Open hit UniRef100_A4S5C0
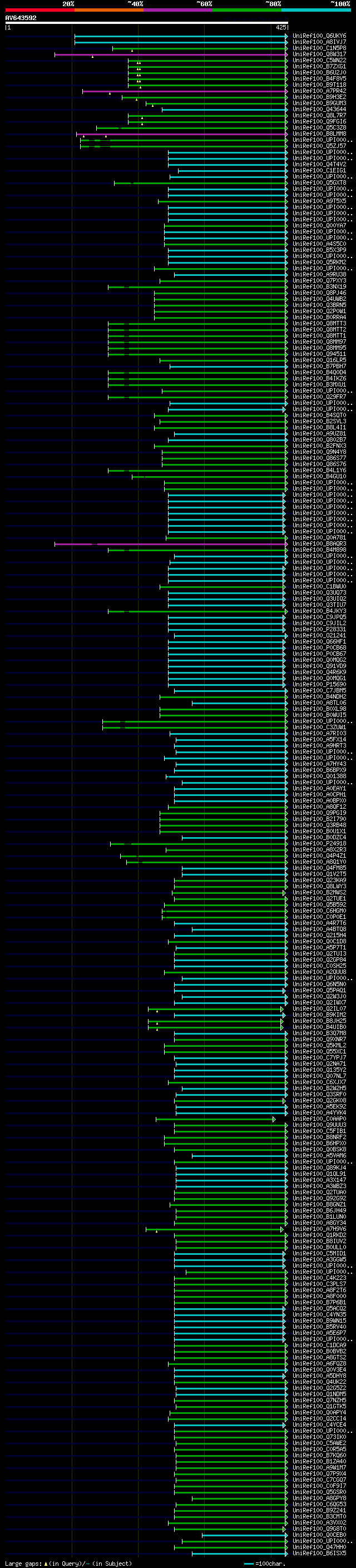 (319, 244)
